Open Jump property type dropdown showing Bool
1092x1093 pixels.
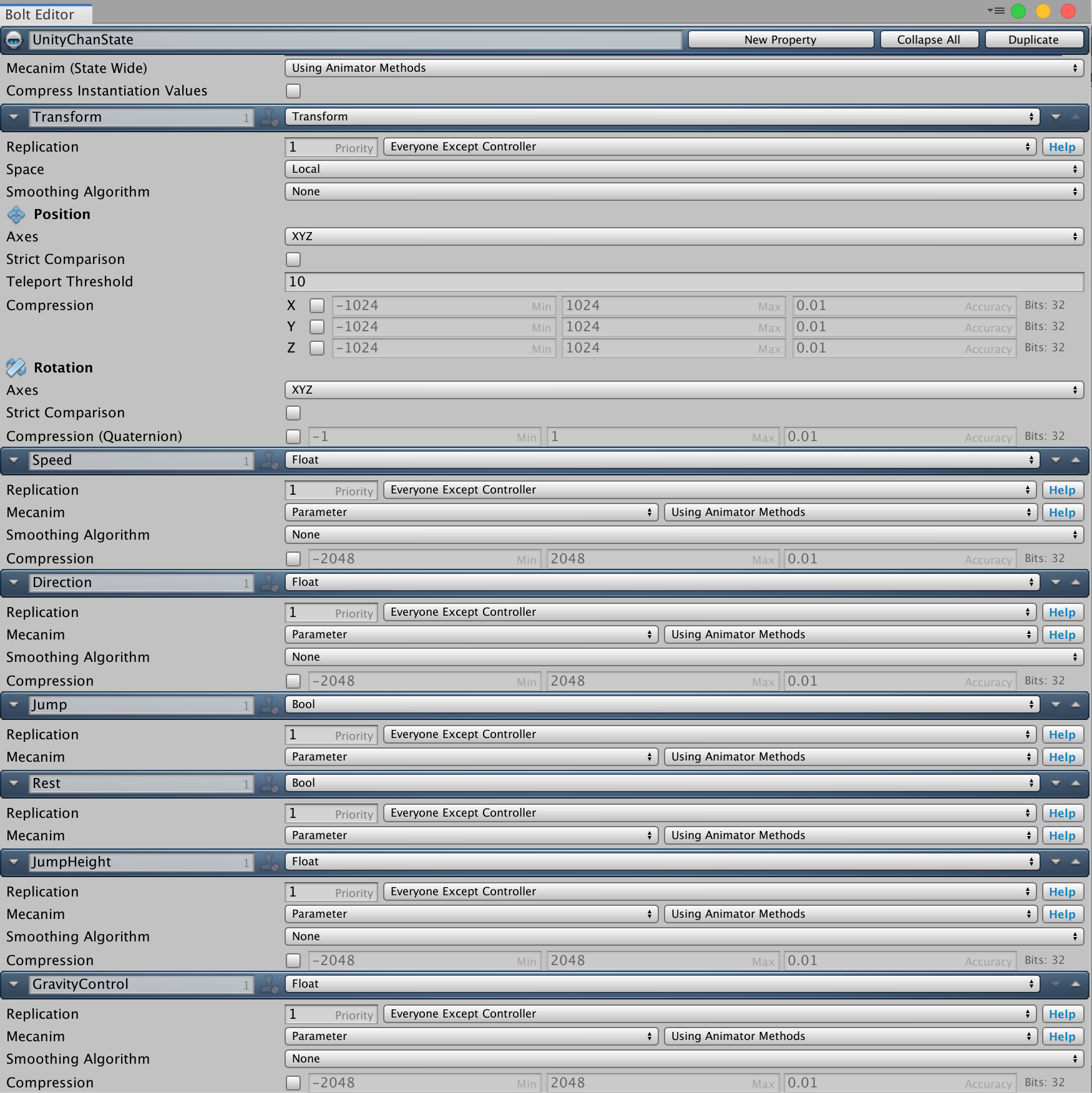[662, 704]
